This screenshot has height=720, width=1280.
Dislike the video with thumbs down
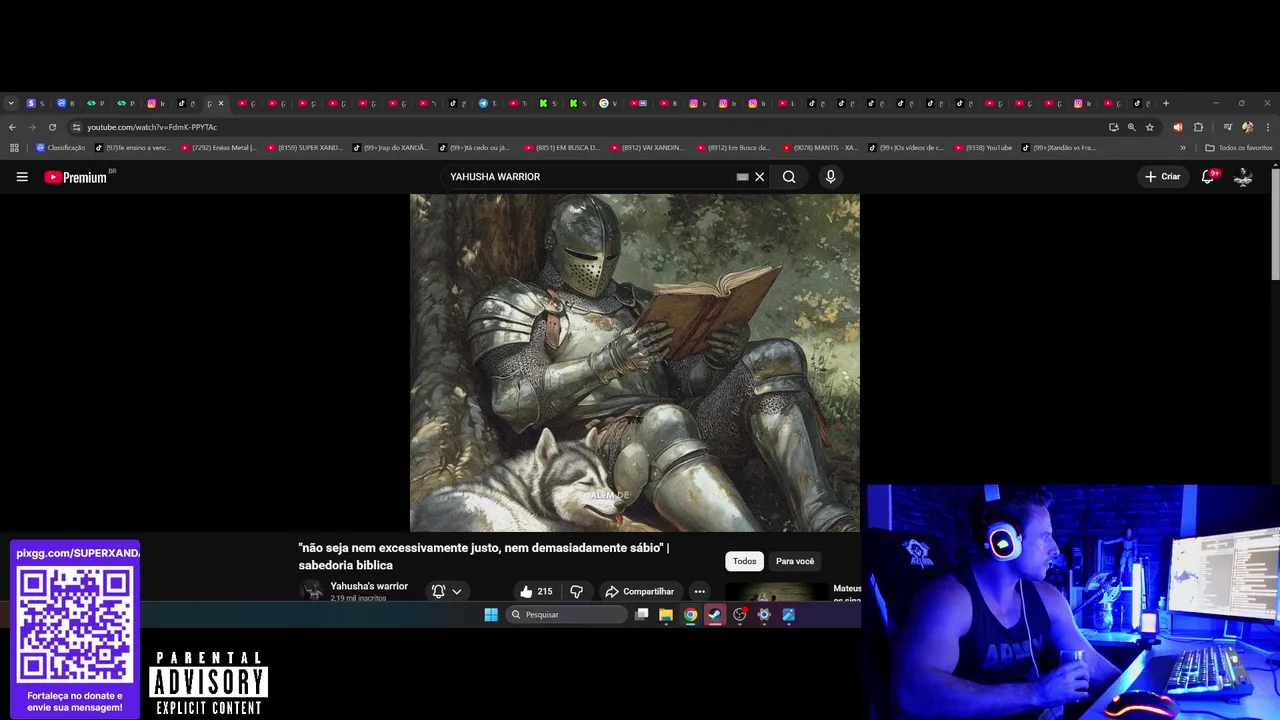(x=576, y=591)
